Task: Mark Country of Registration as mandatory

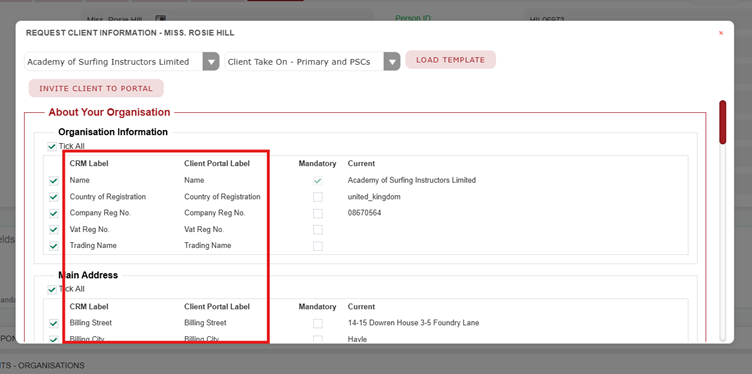Action: (x=317, y=197)
